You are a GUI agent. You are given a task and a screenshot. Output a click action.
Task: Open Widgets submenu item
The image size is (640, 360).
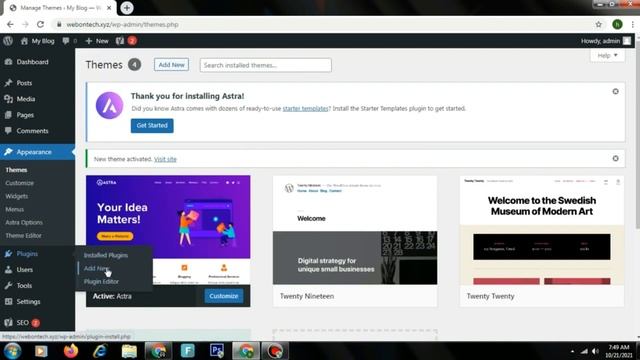[17, 196]
